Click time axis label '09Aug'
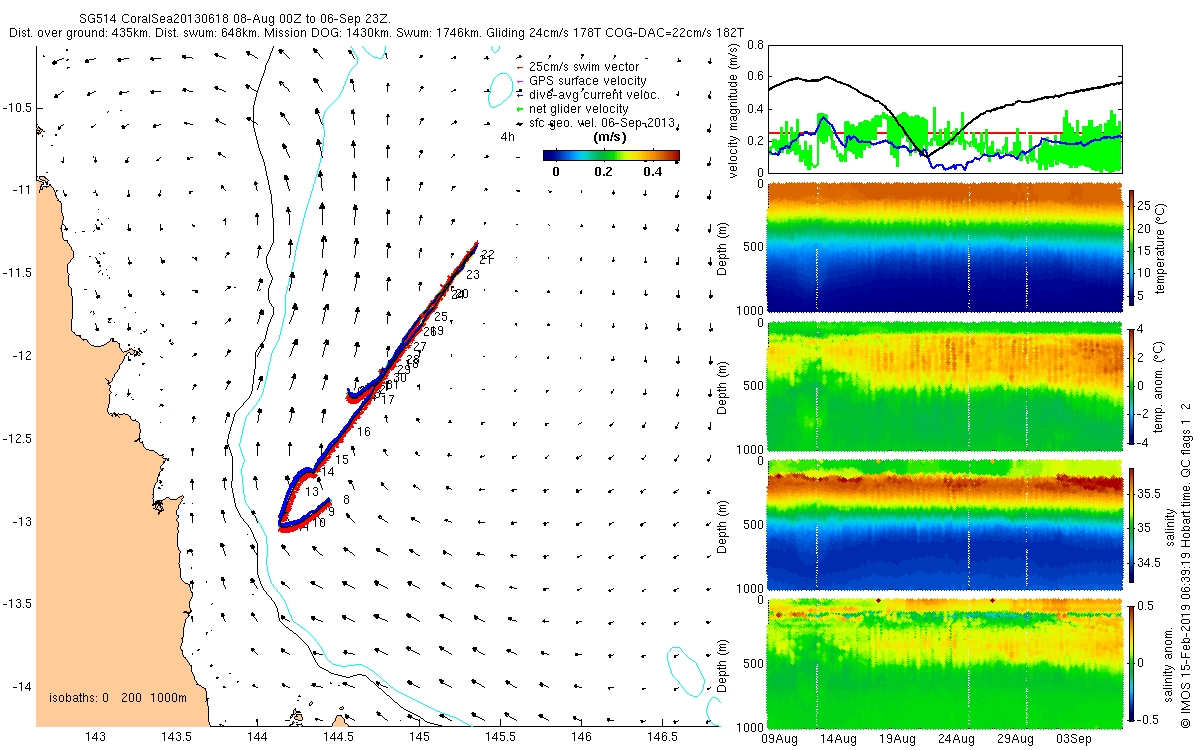The height and width of the screenshot is (750, 1200). click(x=778, y=739)
